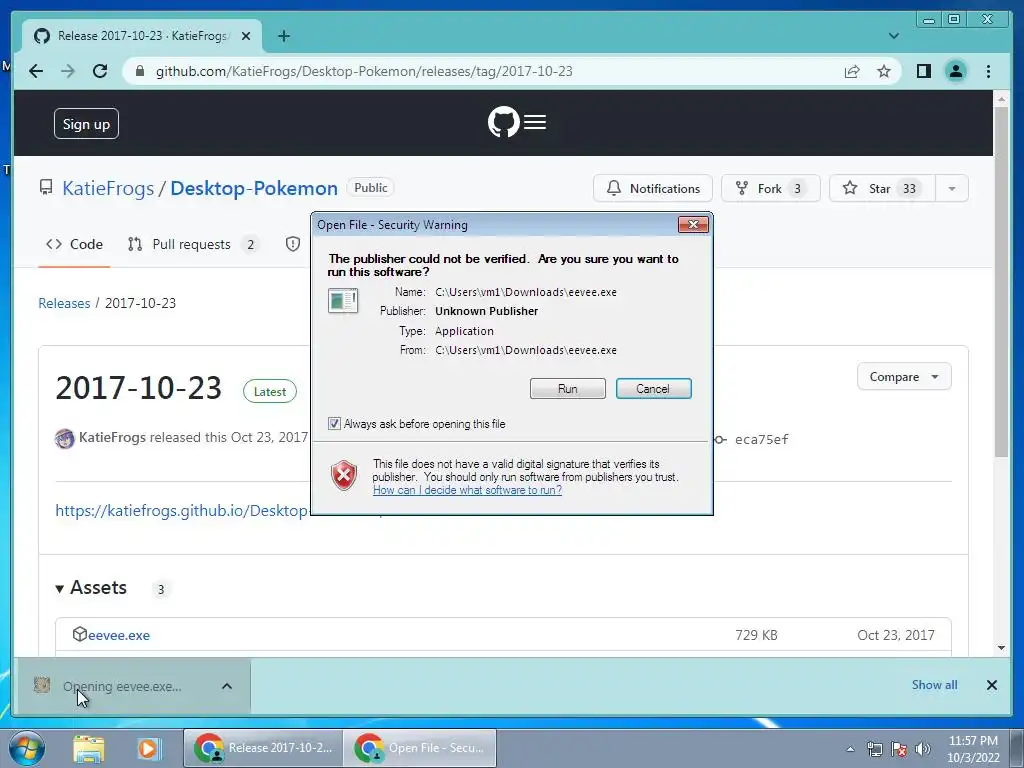Open the Compare dropdown

(x=904, y=377)
